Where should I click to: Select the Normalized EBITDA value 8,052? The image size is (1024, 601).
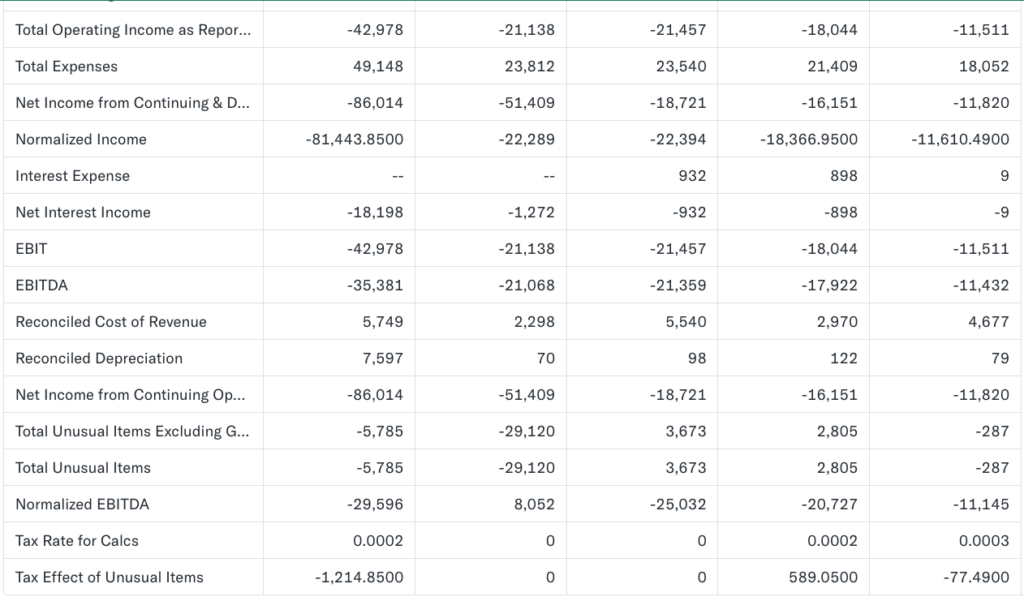coord(534,504)
